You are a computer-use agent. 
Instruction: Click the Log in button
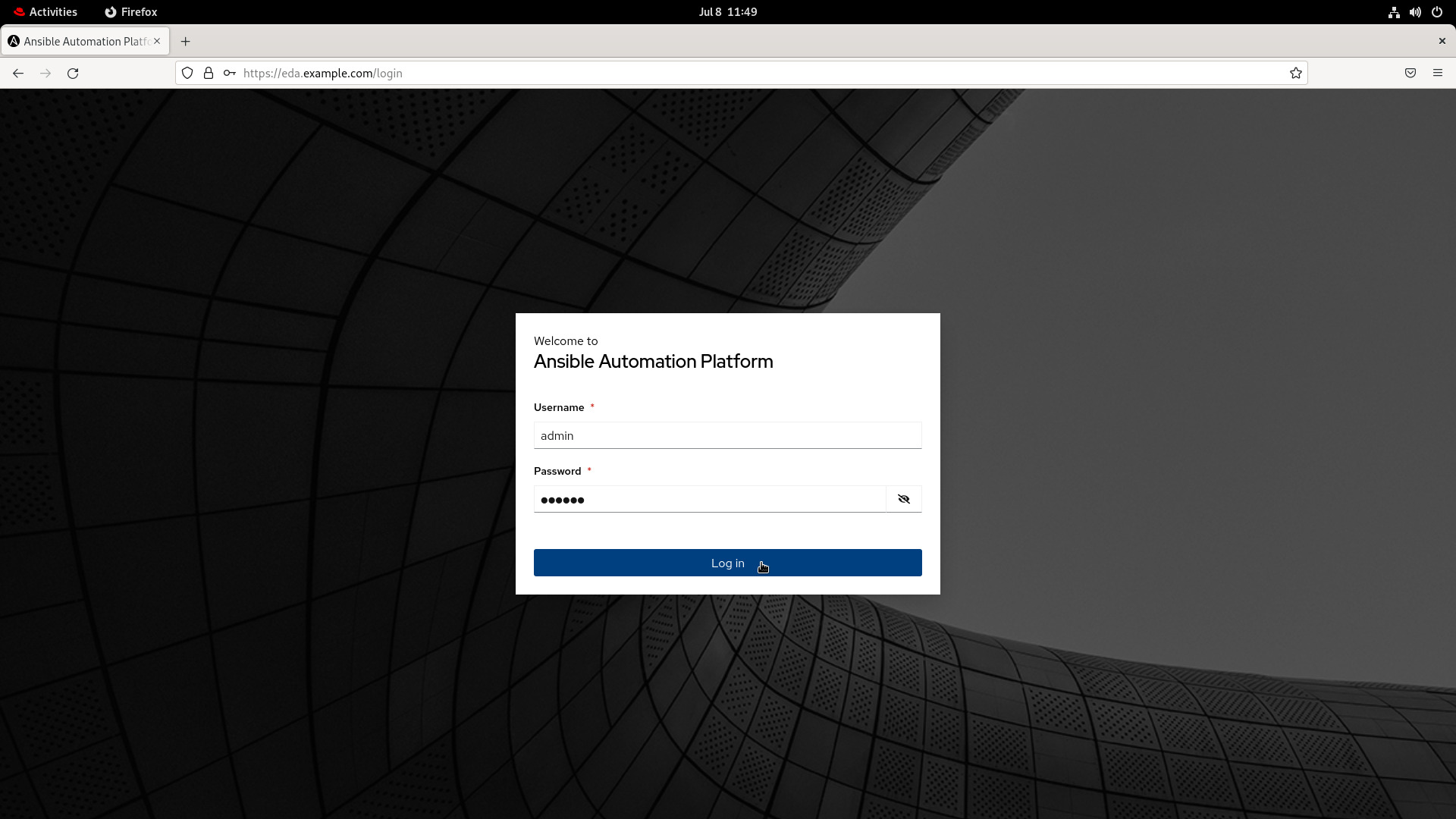pos(727,563)
